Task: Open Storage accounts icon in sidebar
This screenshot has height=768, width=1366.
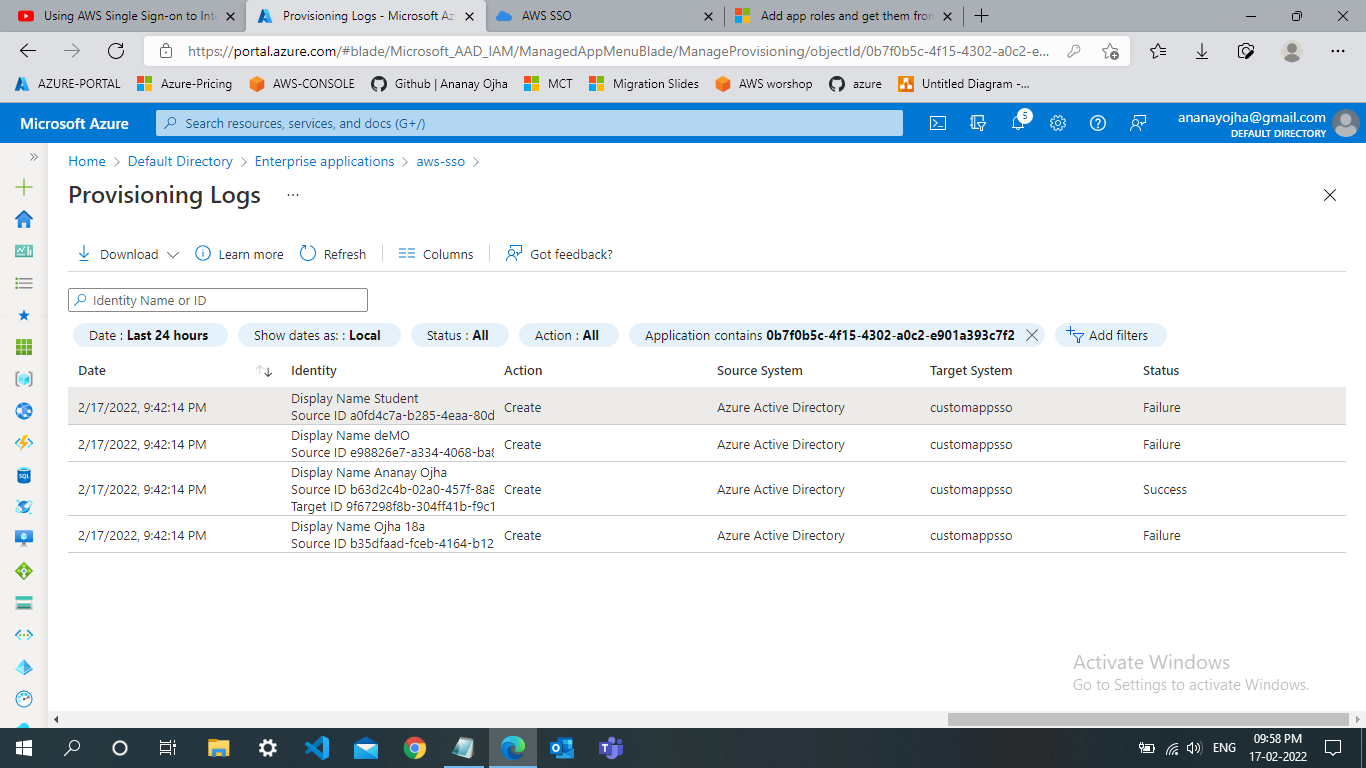Action: (24, 603)
